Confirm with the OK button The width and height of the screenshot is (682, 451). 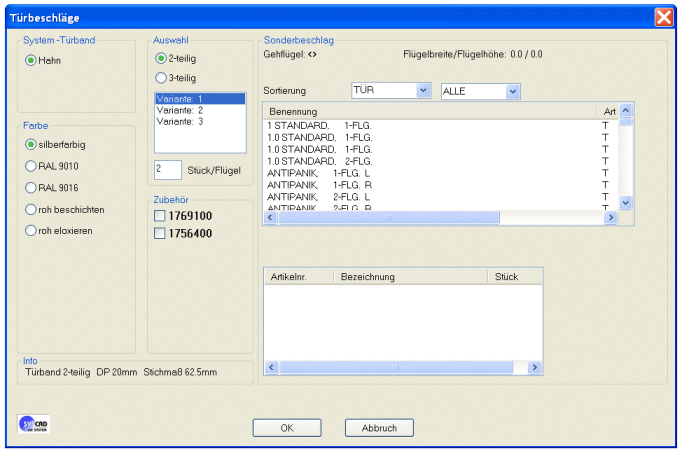click(x=286, y=428)
